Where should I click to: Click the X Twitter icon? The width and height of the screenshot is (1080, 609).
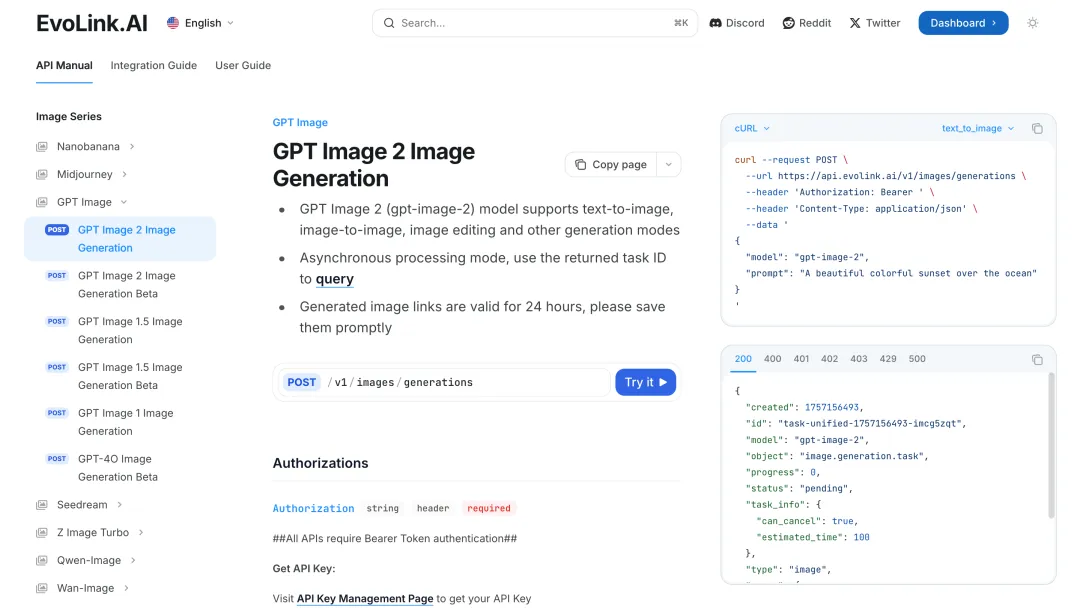click(x=855, y=23)
